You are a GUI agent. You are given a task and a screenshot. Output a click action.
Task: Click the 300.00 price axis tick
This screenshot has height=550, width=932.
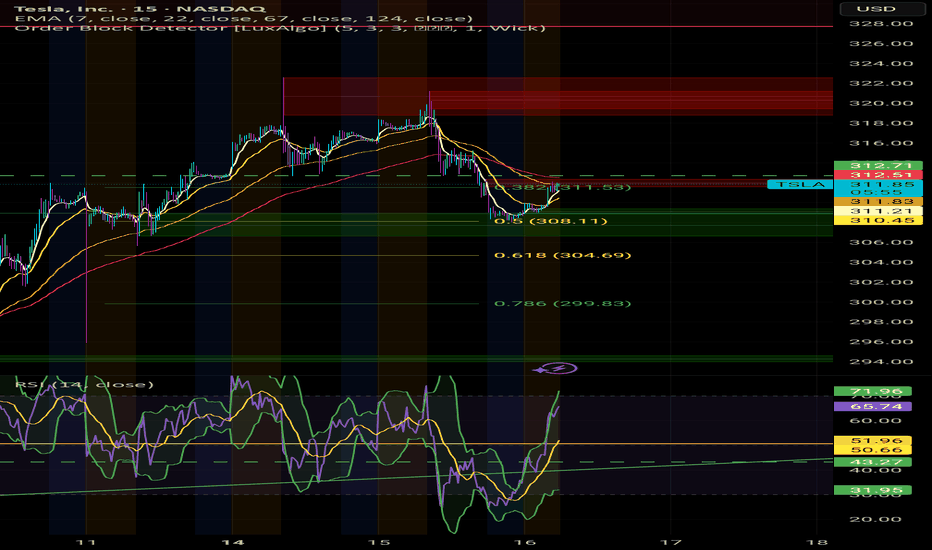(881, 302)
